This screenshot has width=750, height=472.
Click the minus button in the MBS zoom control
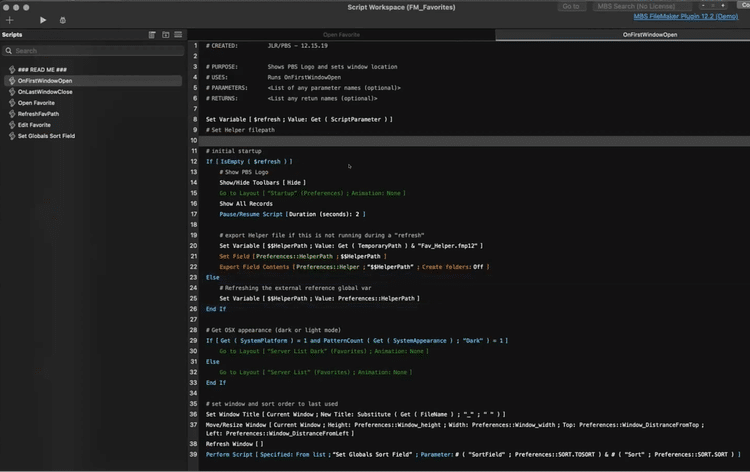[703, 6]
